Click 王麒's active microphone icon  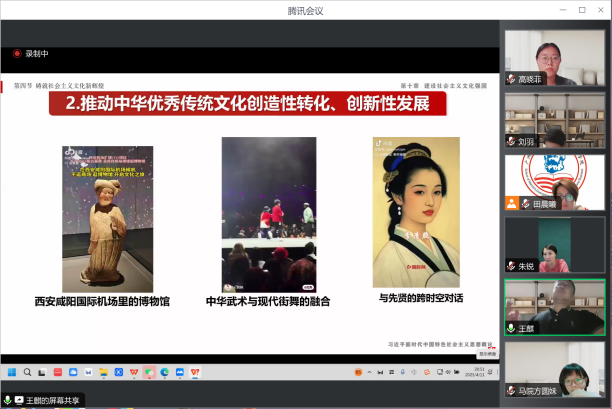[511, 328]
